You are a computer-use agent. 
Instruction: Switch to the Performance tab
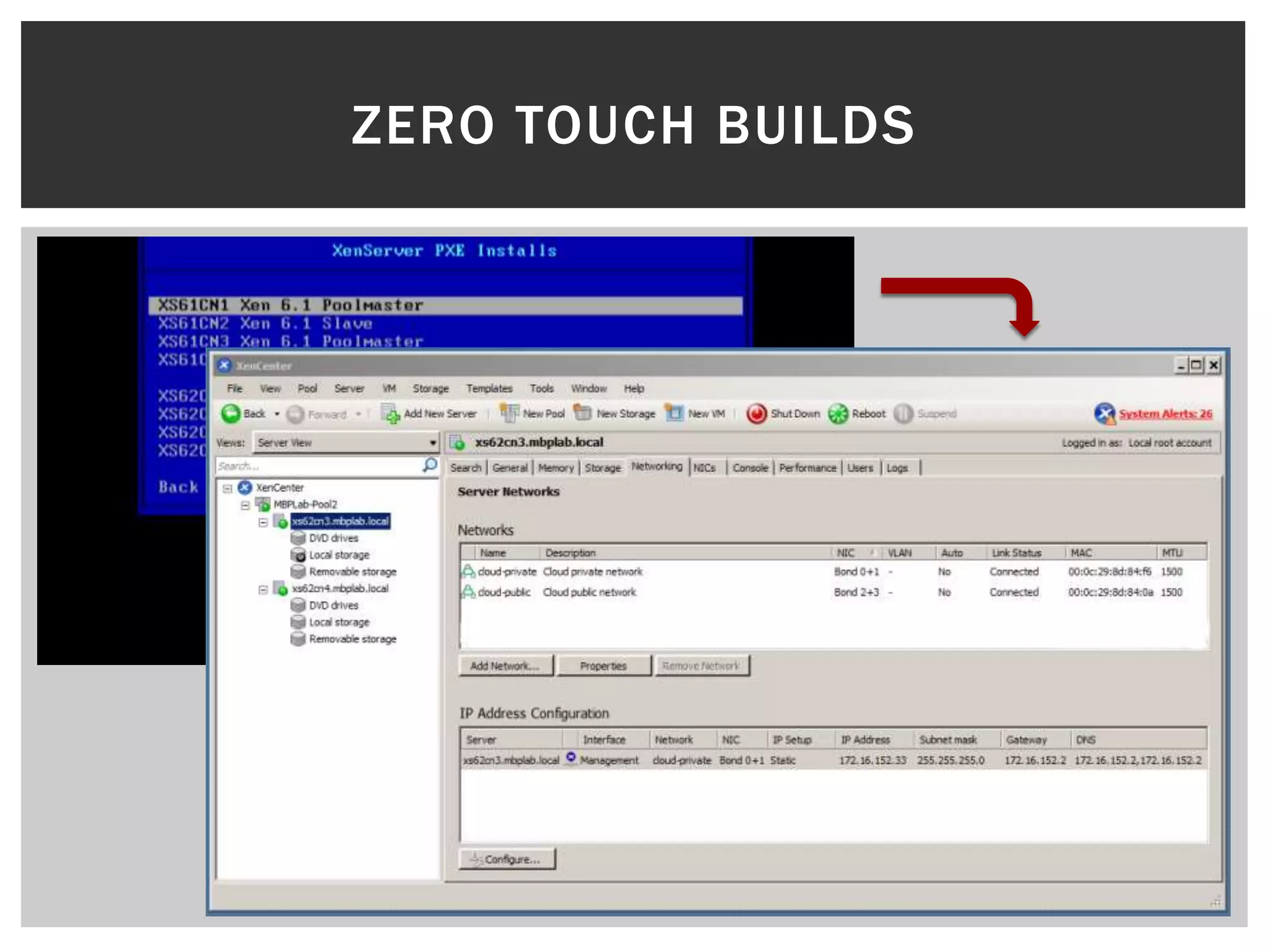tap(807, 468)
